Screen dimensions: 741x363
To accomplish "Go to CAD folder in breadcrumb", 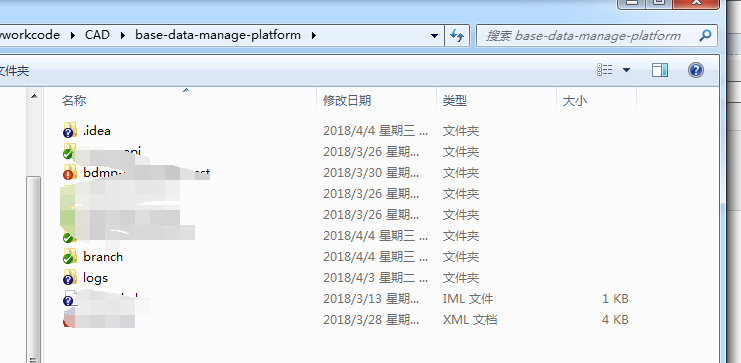I will [x=97, y=35].
